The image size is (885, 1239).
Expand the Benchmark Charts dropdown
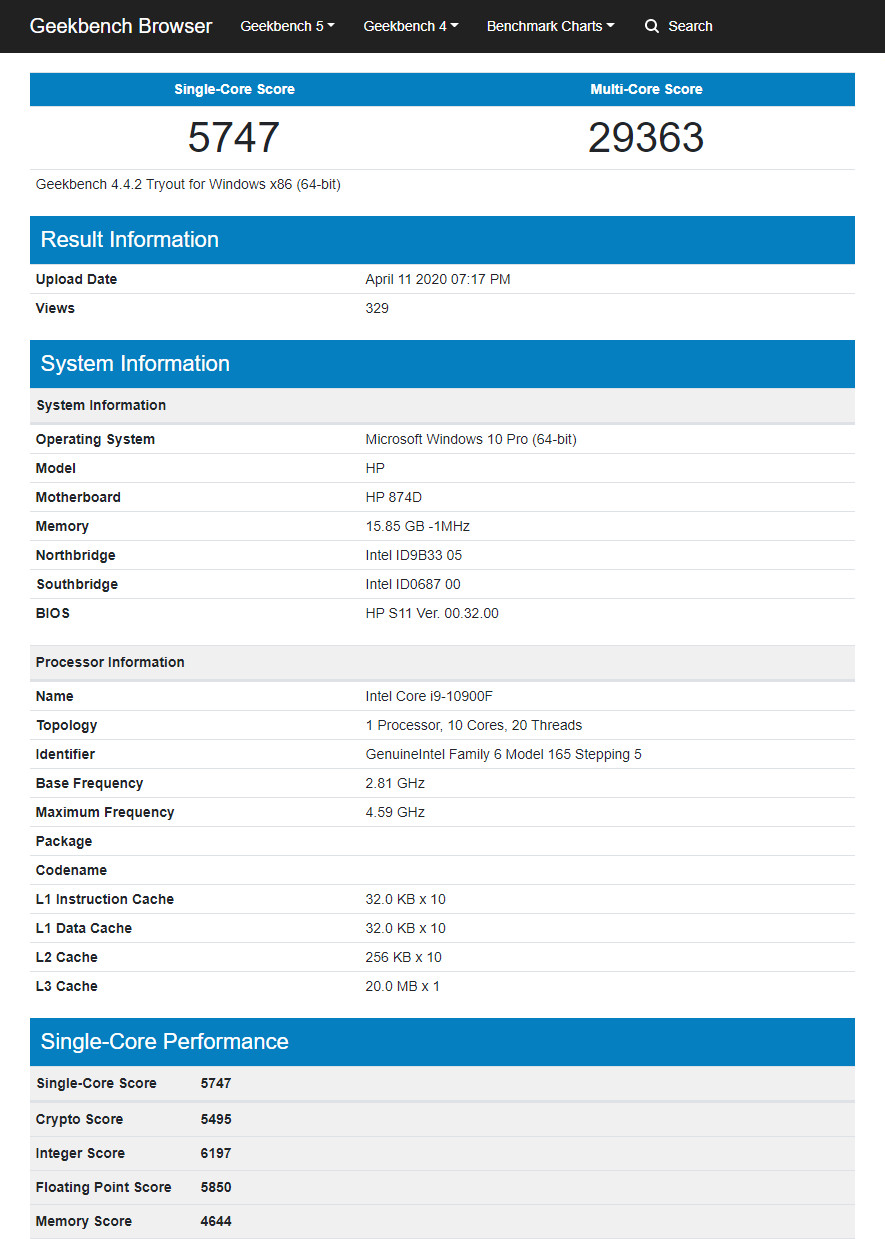click(551, 26)
